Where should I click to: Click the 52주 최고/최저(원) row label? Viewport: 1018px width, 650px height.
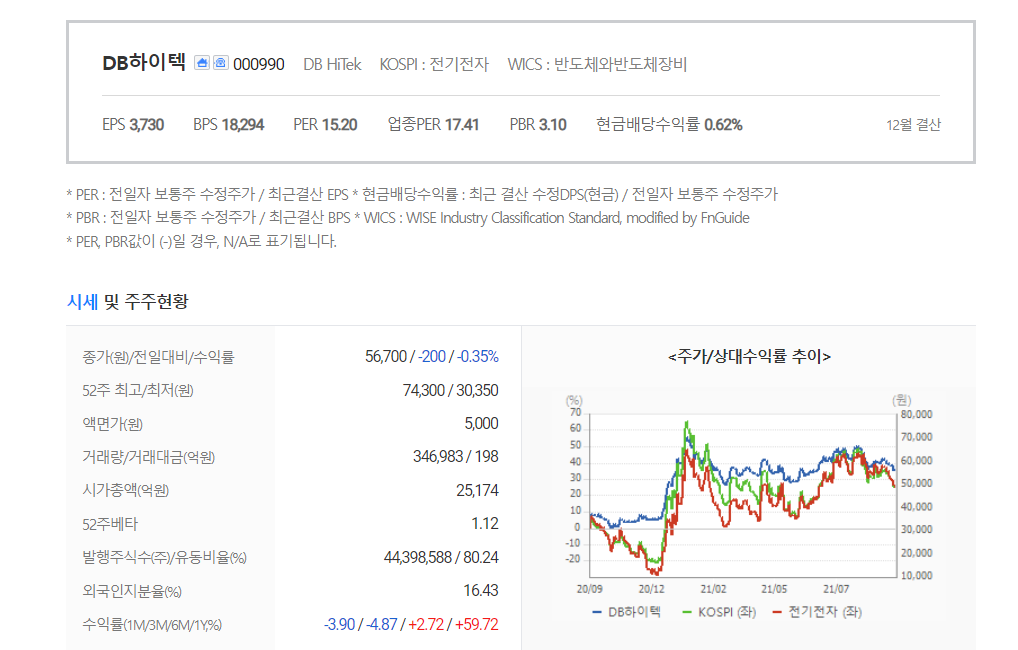point(138,390)
